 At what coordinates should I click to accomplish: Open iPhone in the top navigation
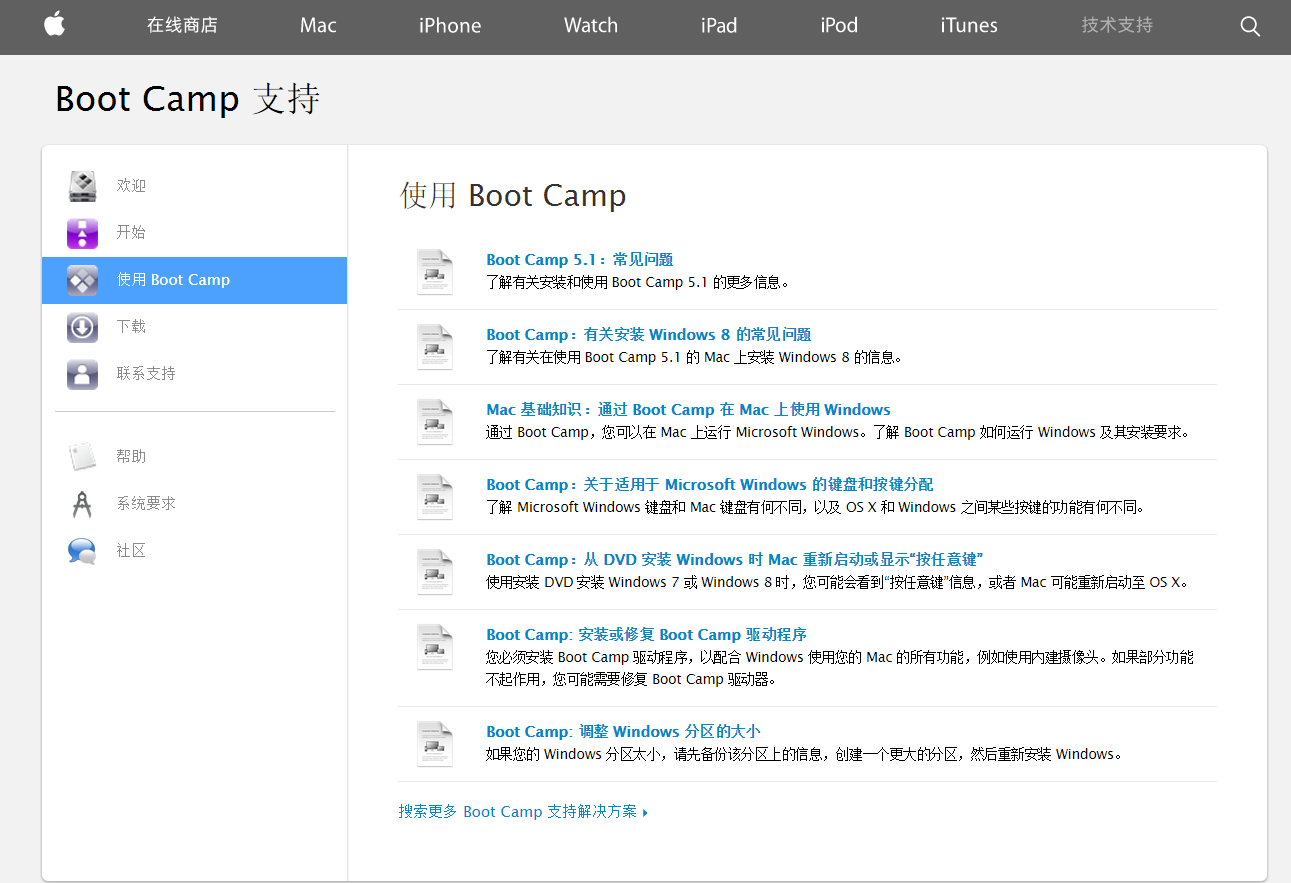pos(450,26)
